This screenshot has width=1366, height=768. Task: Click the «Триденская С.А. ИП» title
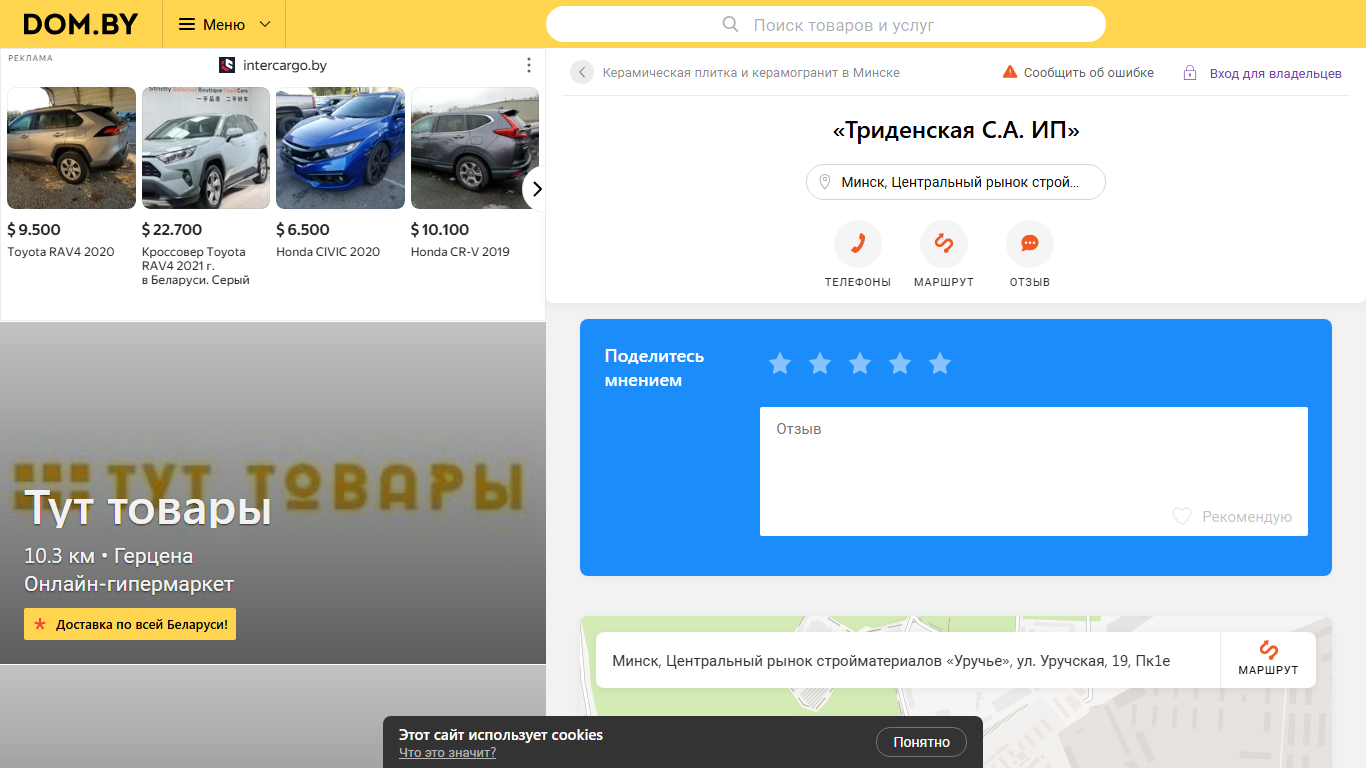point(956,130)
